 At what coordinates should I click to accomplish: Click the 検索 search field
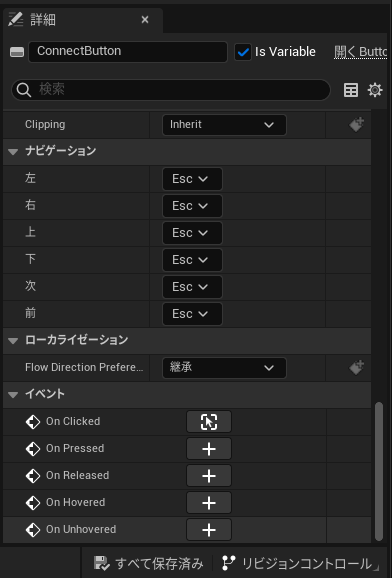171,90
